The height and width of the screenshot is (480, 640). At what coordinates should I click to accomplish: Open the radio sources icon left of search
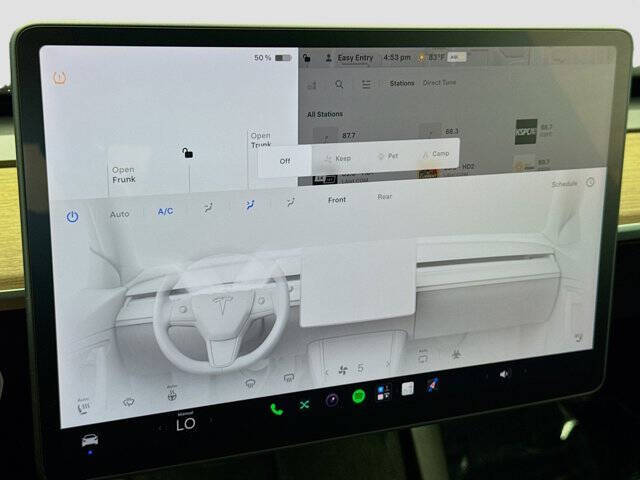[312, 85]
